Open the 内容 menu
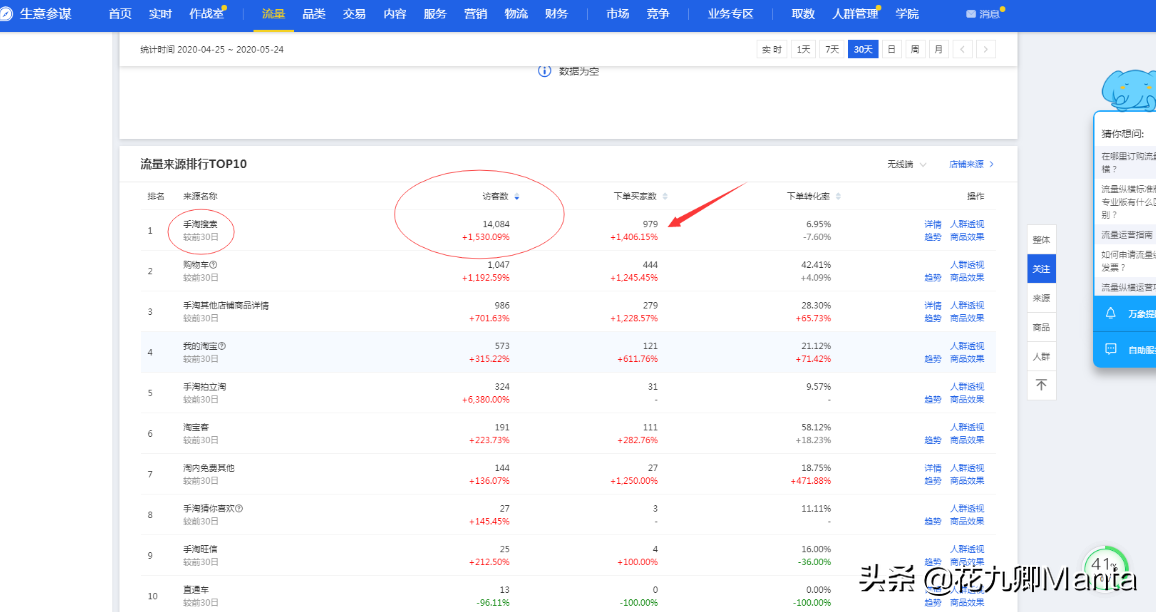 [x=394, y=14]
